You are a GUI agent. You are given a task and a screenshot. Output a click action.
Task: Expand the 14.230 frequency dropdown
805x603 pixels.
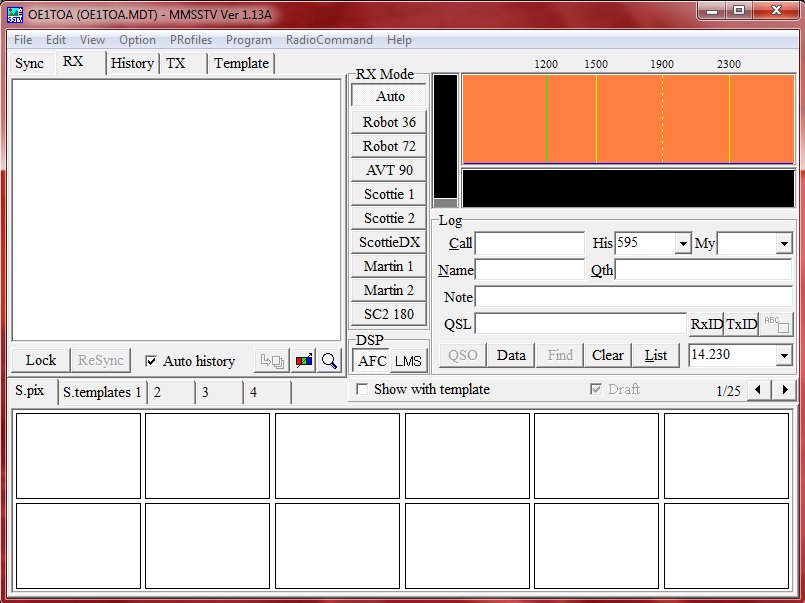[783, 356]
